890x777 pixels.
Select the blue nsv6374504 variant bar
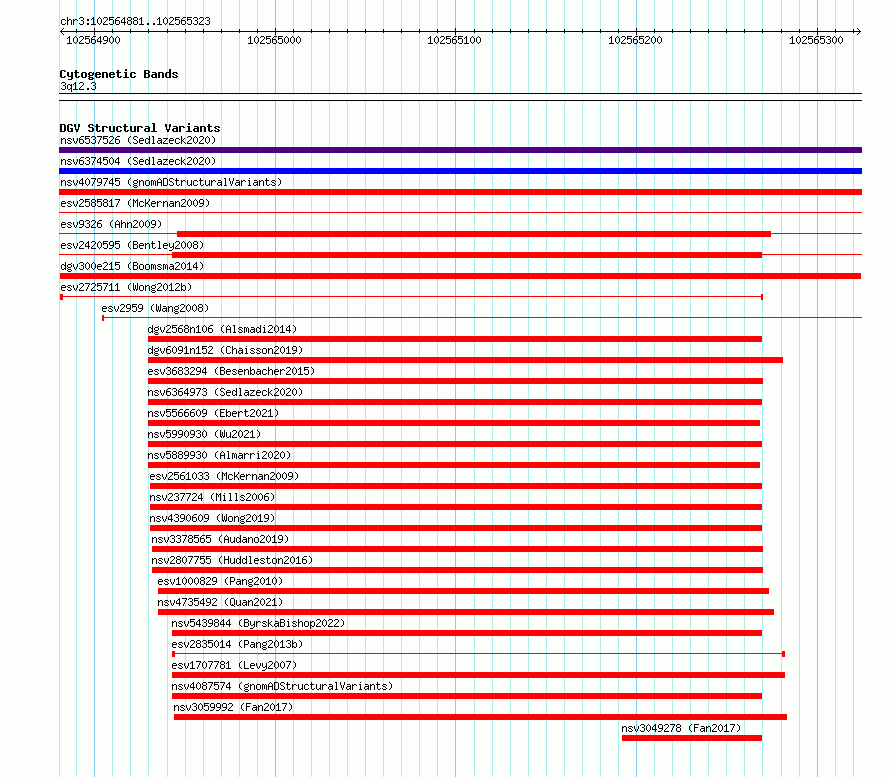click(460, 171)
